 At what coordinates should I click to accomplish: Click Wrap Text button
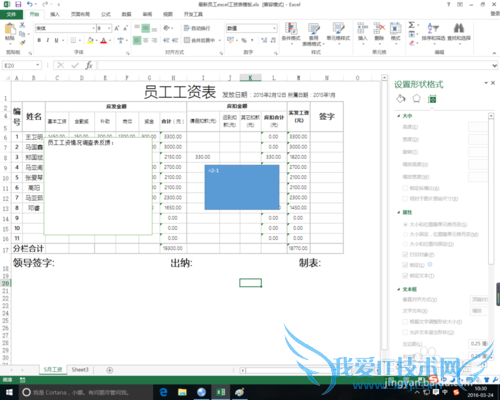tap(197, 28)
